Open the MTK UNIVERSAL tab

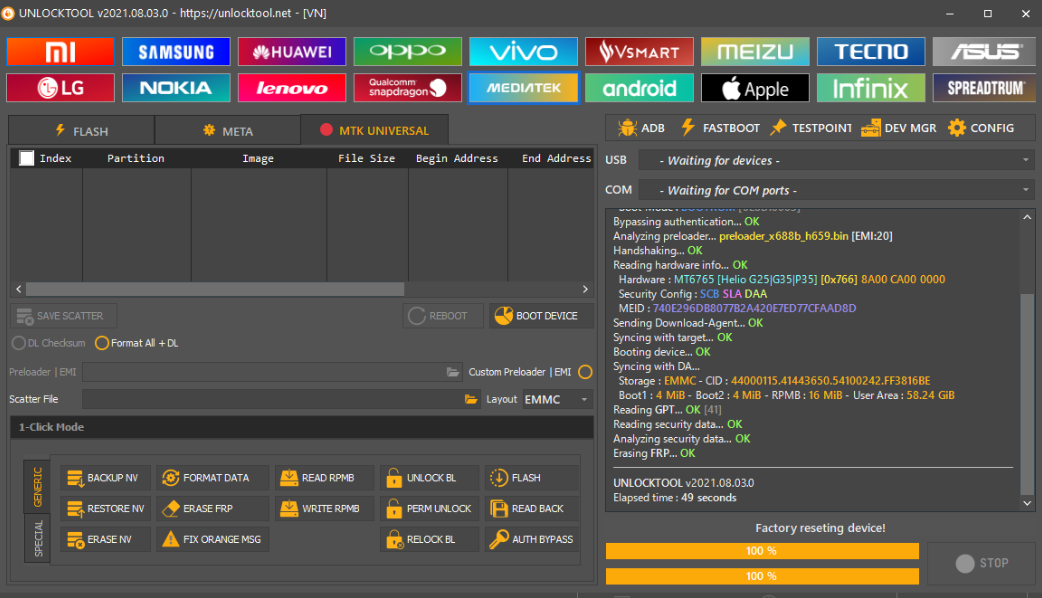click(375, 130)
